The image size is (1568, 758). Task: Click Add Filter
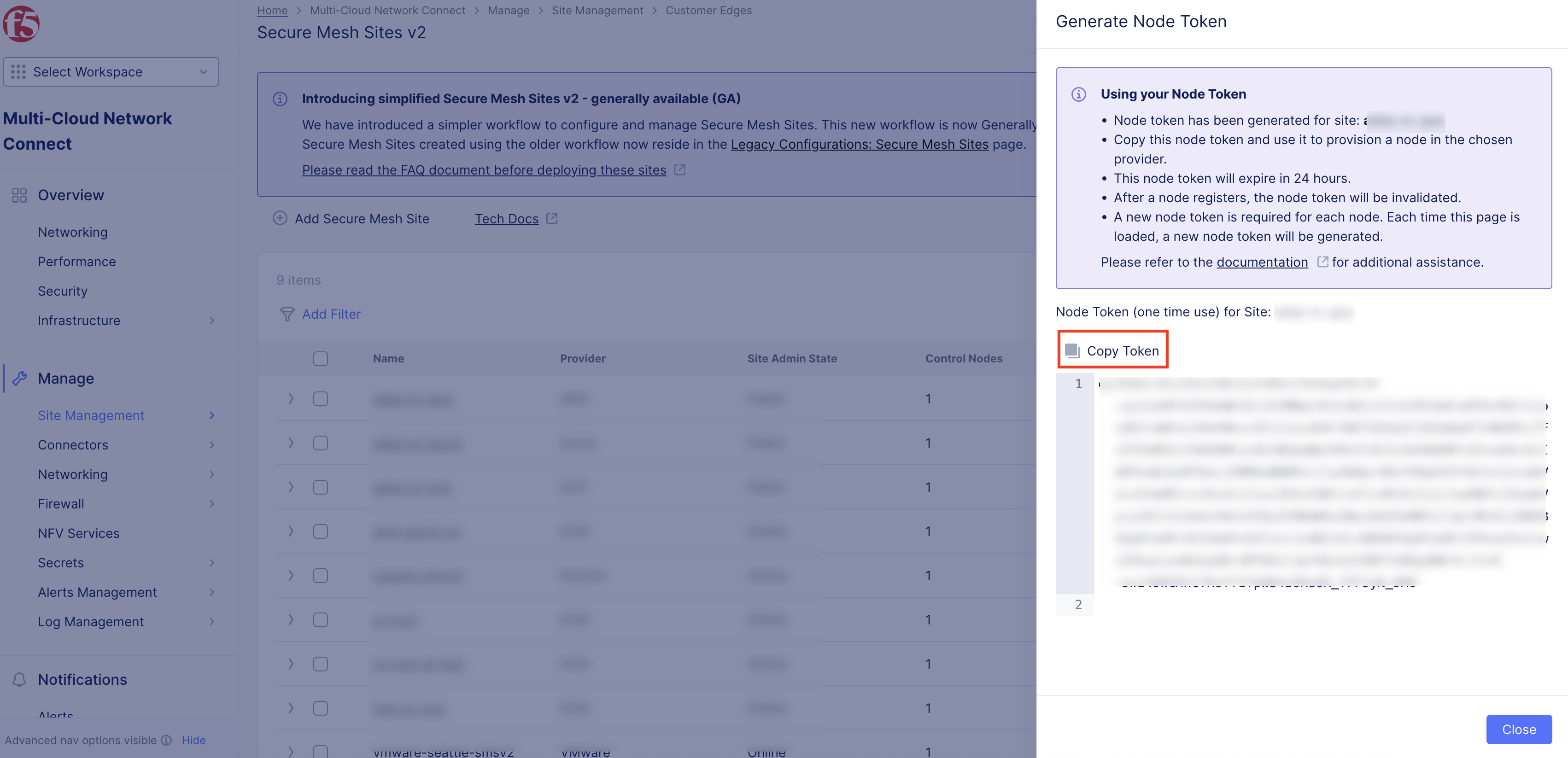331,314
